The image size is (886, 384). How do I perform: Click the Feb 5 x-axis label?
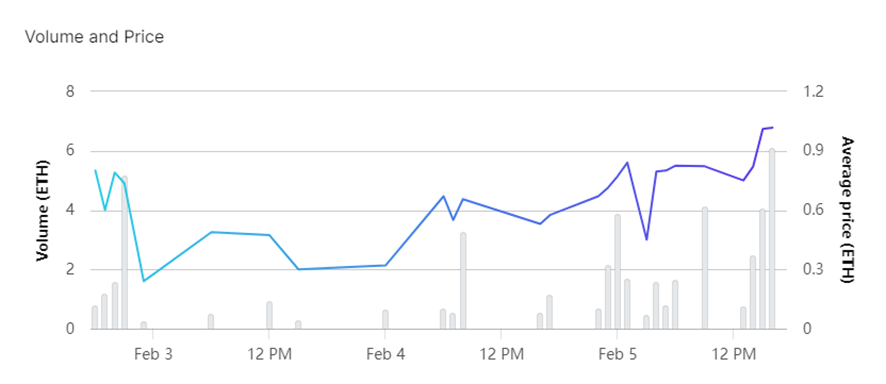(618, 354)
